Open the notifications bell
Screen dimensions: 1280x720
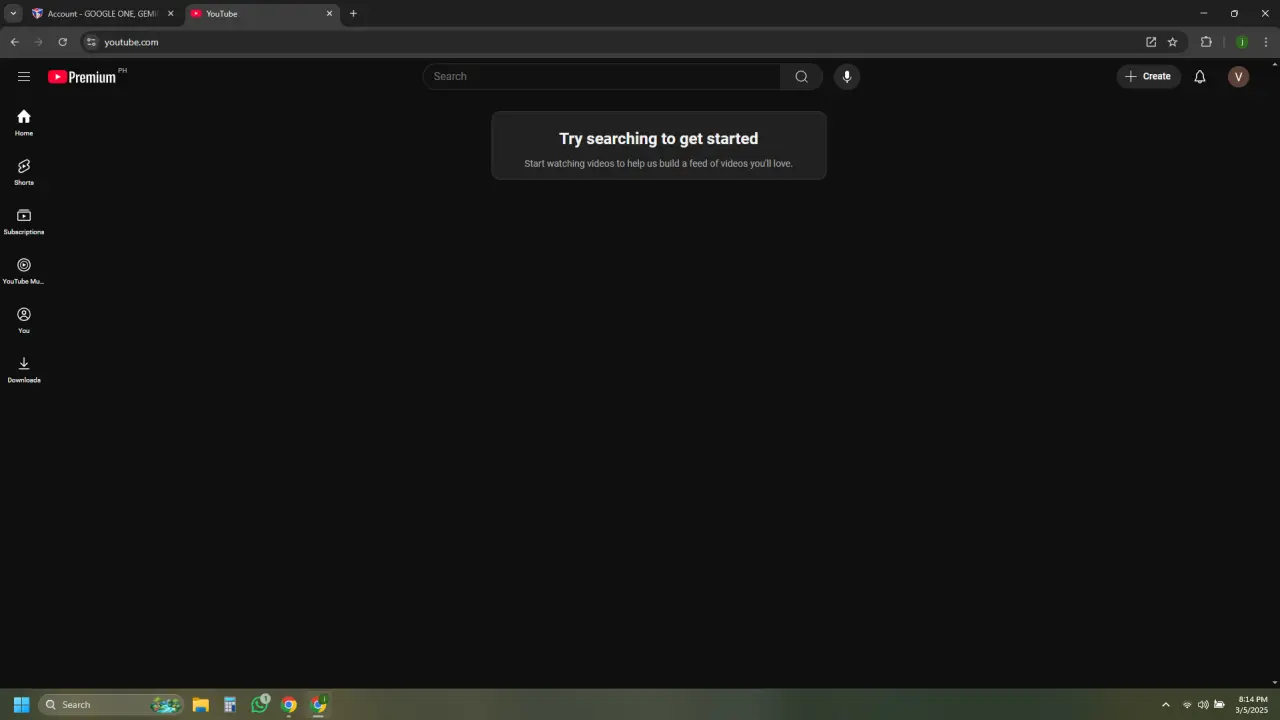pos(1200,77)
